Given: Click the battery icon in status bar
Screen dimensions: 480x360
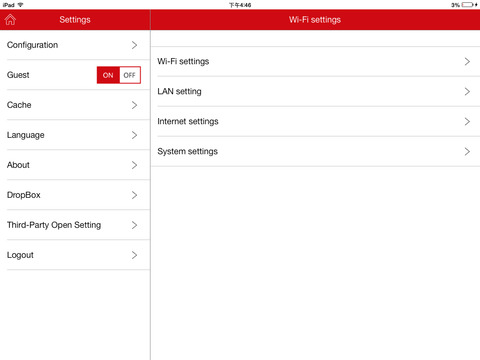Looking at the screenshot, I should point(467,5).
